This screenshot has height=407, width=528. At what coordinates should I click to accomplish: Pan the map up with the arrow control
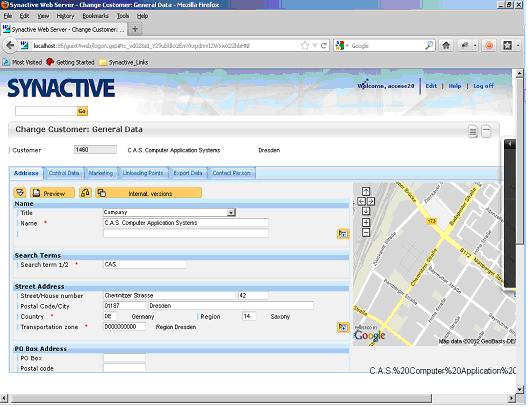366,191
